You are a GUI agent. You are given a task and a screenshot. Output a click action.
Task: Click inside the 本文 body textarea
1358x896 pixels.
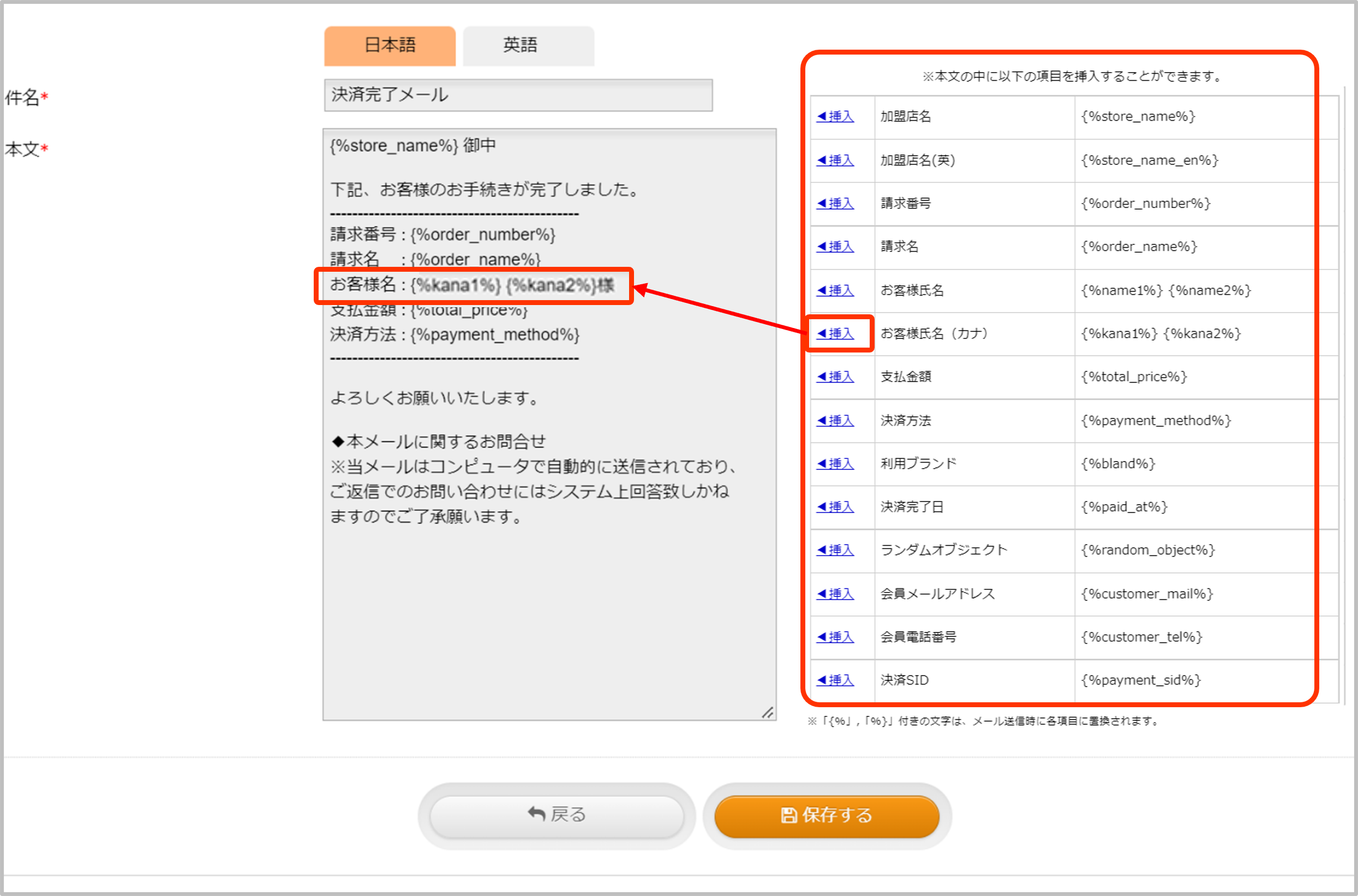[548, 600]
